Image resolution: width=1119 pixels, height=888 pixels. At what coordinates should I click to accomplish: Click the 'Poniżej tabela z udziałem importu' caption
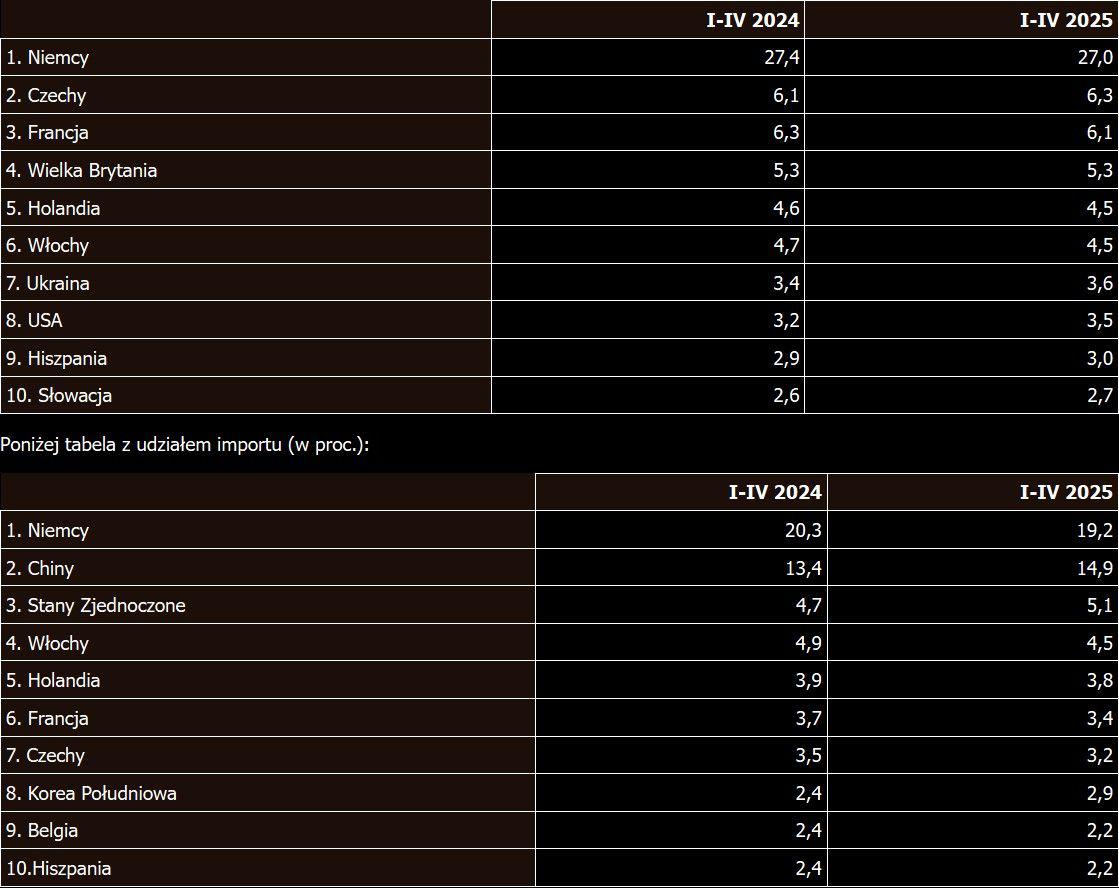[x=185, y=444]
